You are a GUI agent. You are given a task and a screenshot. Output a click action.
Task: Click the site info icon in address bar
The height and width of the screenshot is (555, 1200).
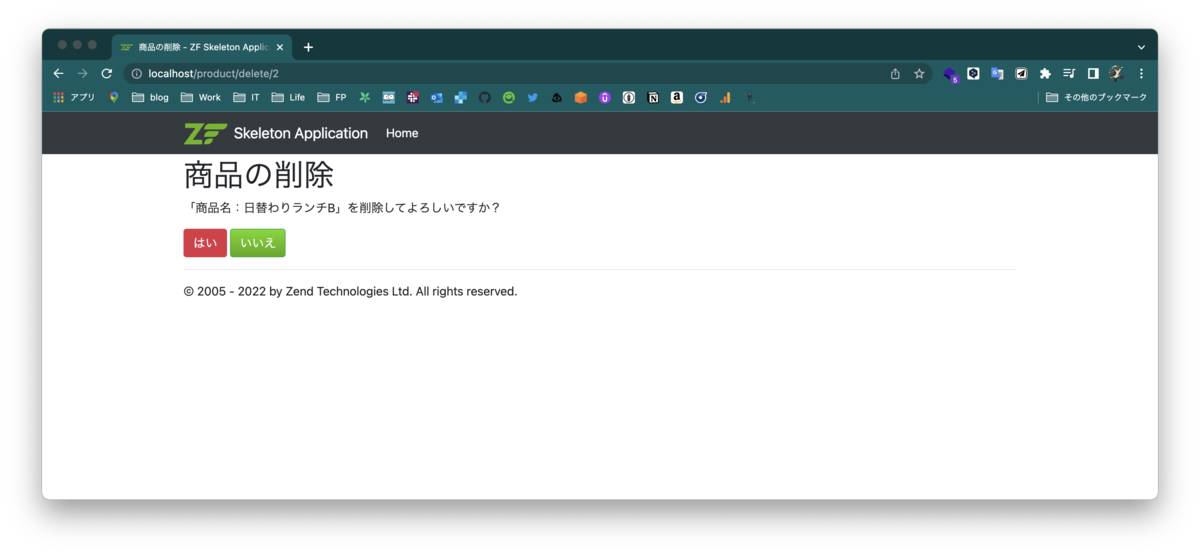(137, 73)
